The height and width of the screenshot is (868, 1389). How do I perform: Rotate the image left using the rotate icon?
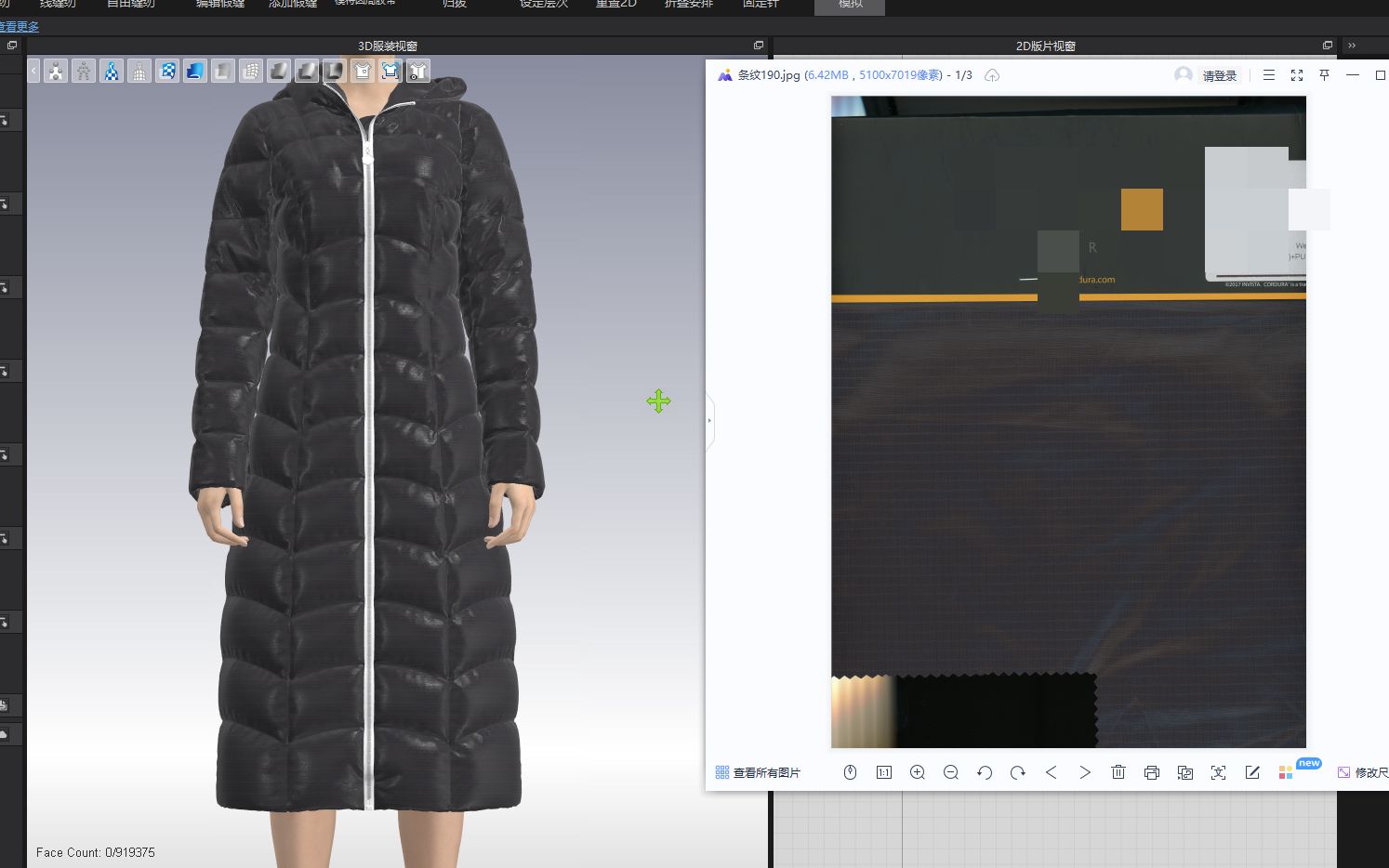[x=984, y=772]
